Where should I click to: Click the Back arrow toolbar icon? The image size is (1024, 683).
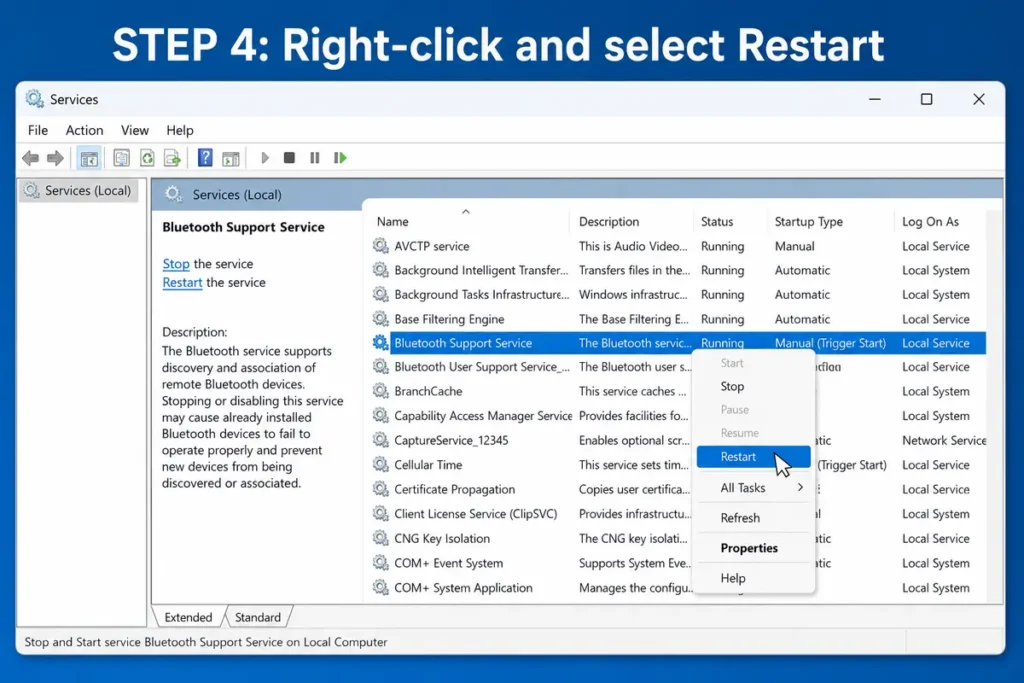30,157
